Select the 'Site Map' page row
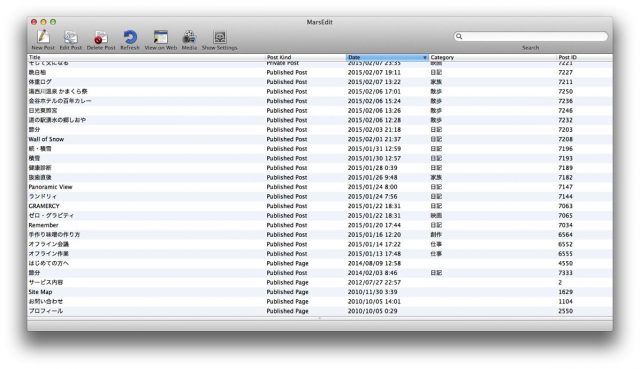Screen dimensions: 640x369 pos(320,292)
